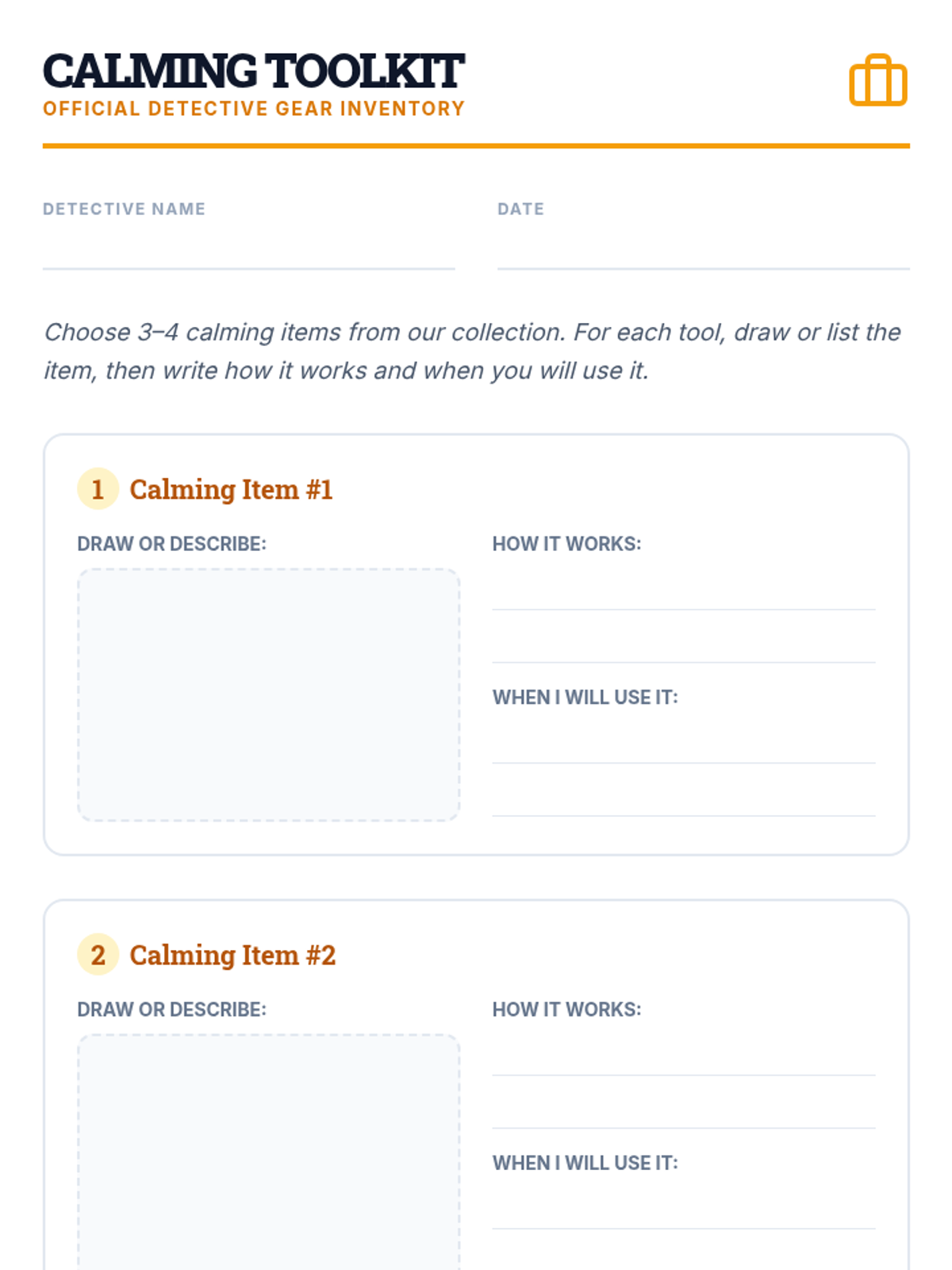Select first How It Works line for Item #1

point(683,594)
